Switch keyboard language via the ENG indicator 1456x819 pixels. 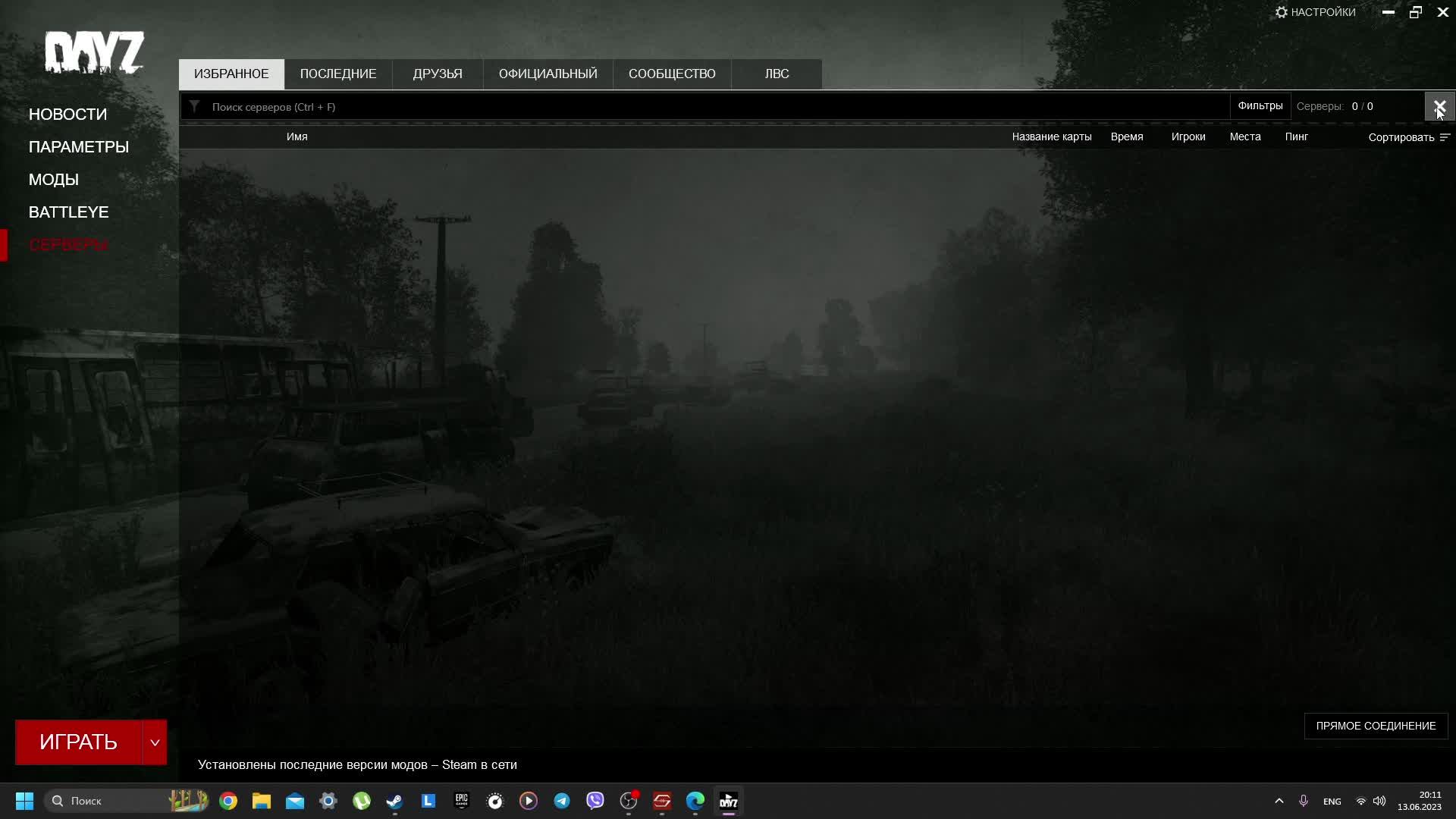(1332, 801)
